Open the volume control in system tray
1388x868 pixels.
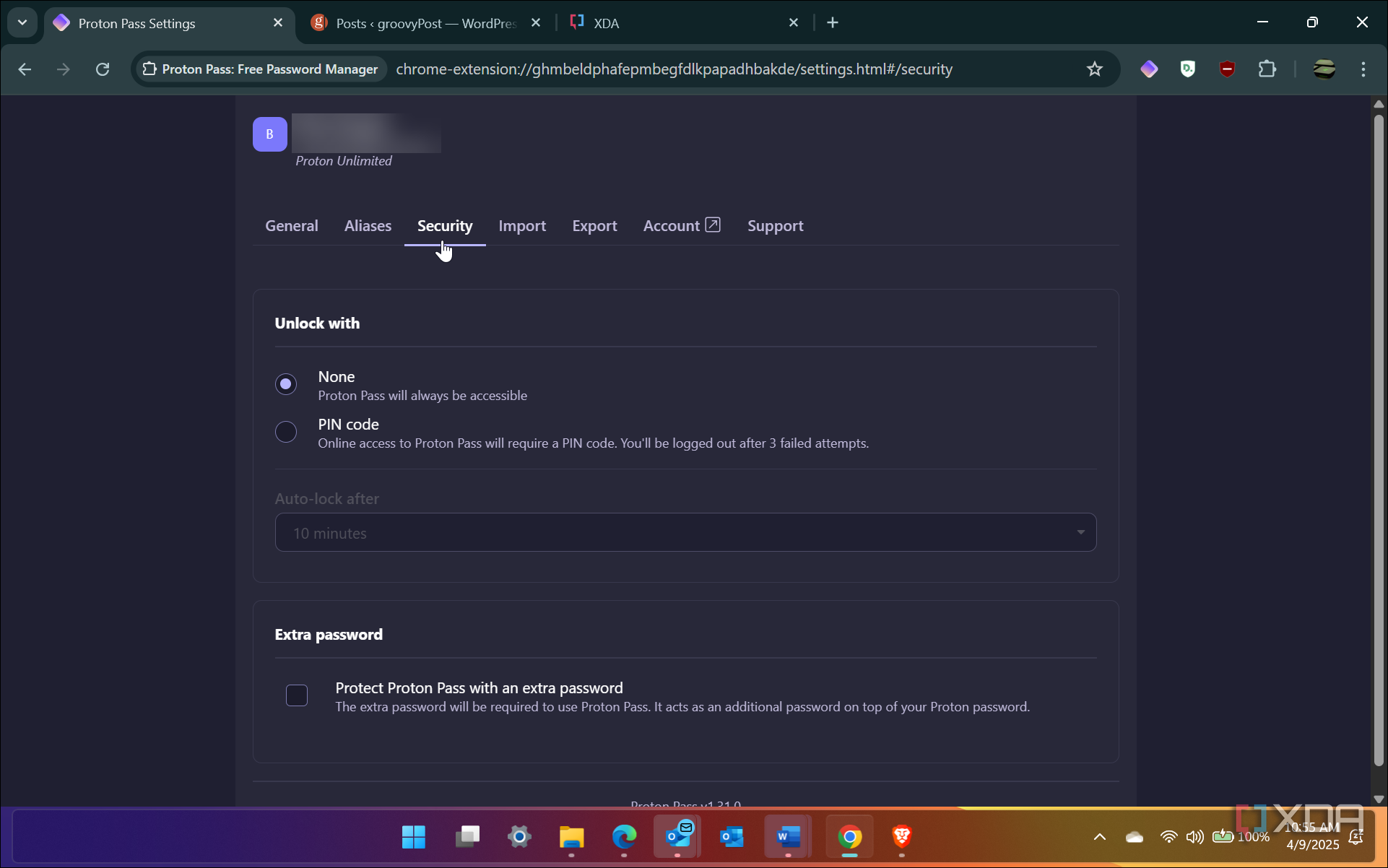[x=1194, y=837]
